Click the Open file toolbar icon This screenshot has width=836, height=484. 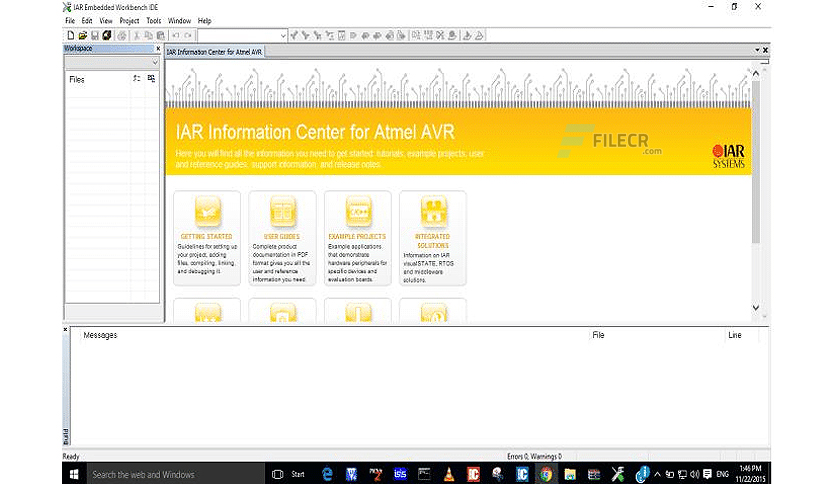coord(83,35)
